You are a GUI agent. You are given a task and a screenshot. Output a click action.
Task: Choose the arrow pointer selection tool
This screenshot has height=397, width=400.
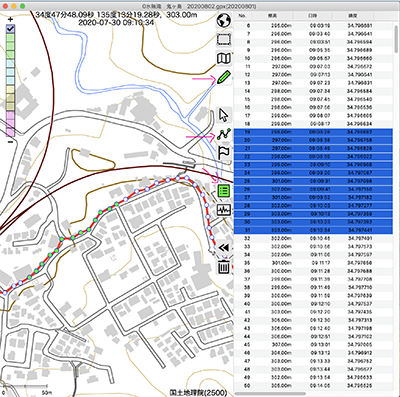(224, 115)
